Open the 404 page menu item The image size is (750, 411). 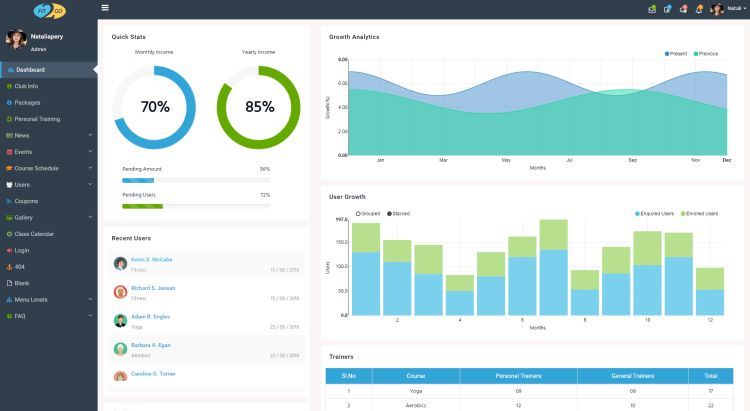click(49, 267)
